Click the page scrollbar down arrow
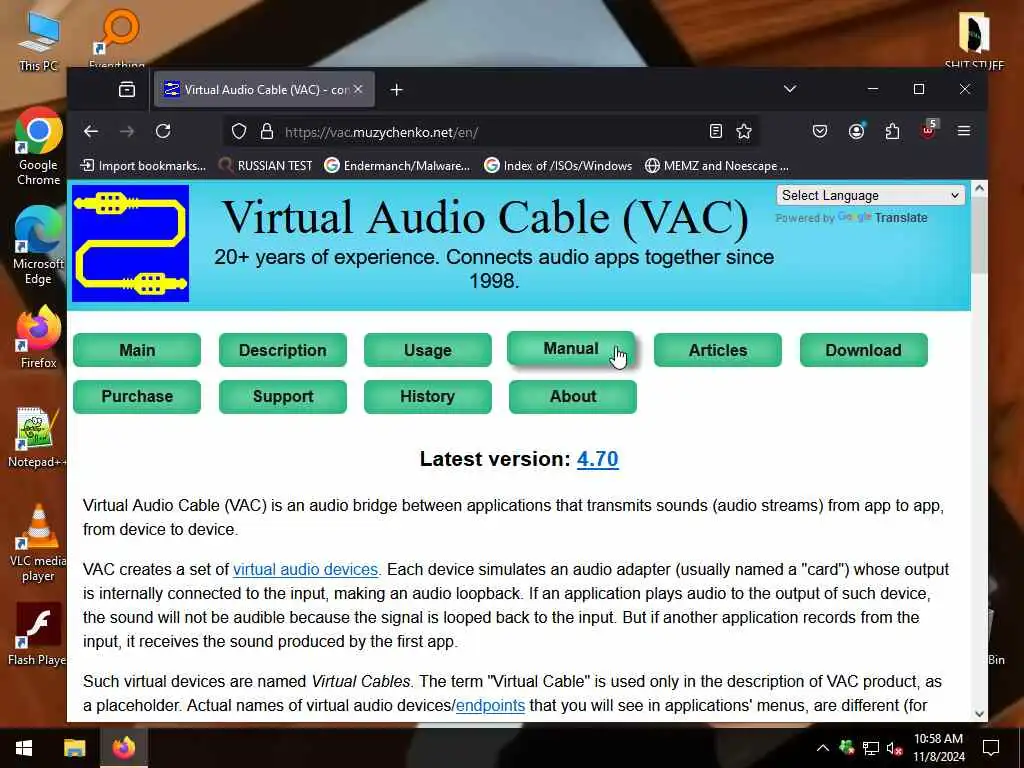This screenshot has width=1024, height=768. [x=979, y=714]
